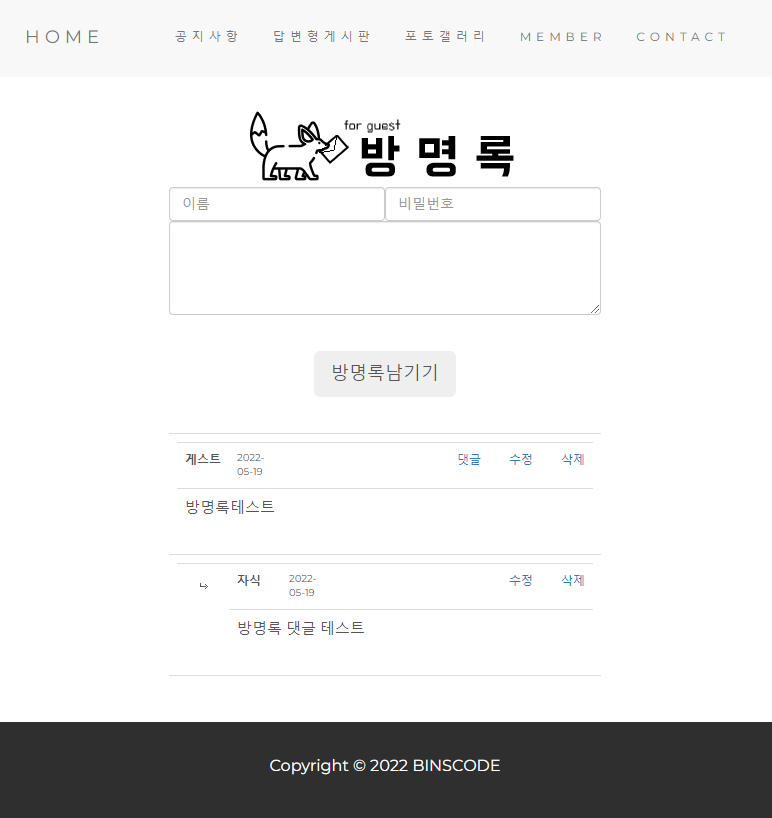Open the 공지사항 menu
The height and width of the screenshot is (818, 772).
click(207, 37)
